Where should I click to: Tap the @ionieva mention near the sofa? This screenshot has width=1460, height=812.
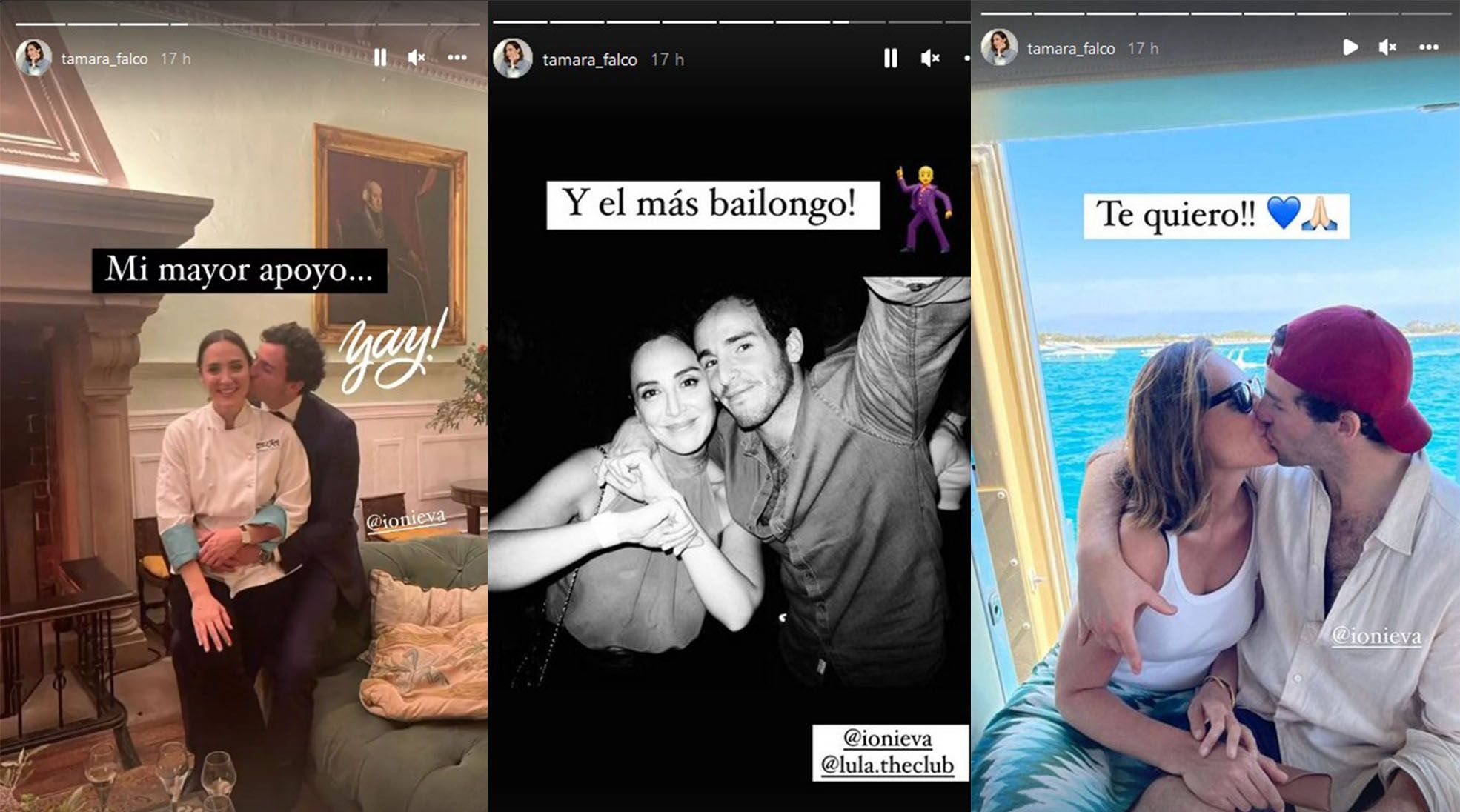[407, 519]
